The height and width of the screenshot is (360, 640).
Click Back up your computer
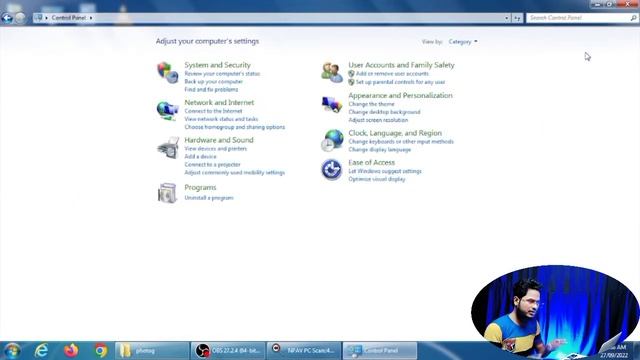point(213,82)
